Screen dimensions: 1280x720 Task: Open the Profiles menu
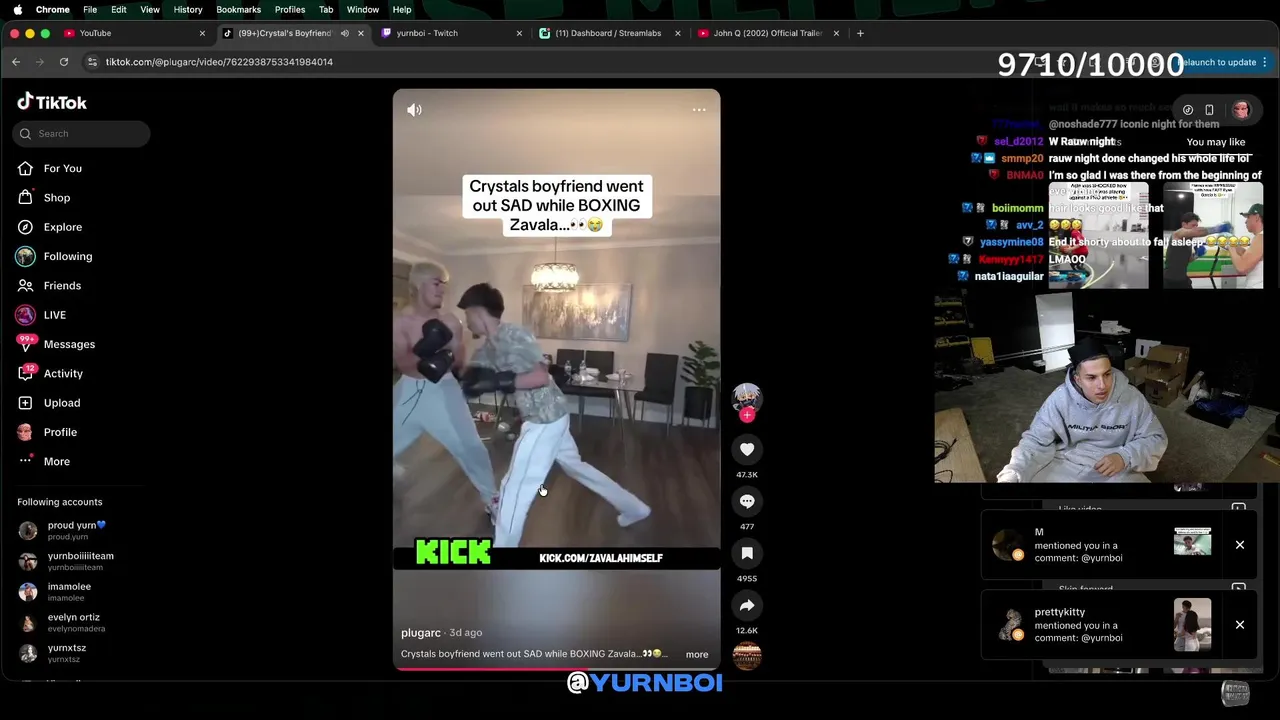coord(290,9)
